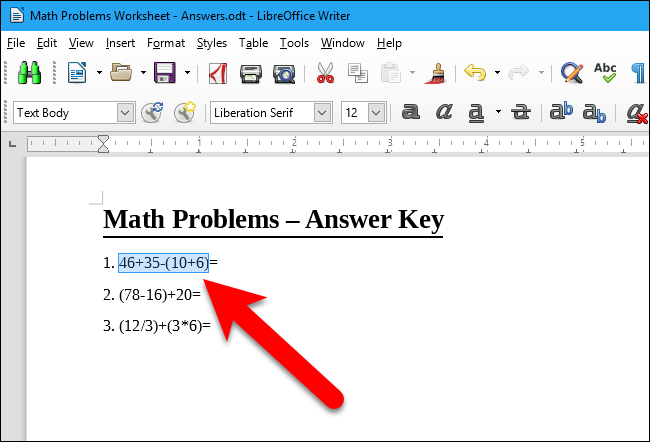Image resolution: width=650 pixels, height=442 pixels.
Task: Clear direct formatting icon
Action: point(637,113)
